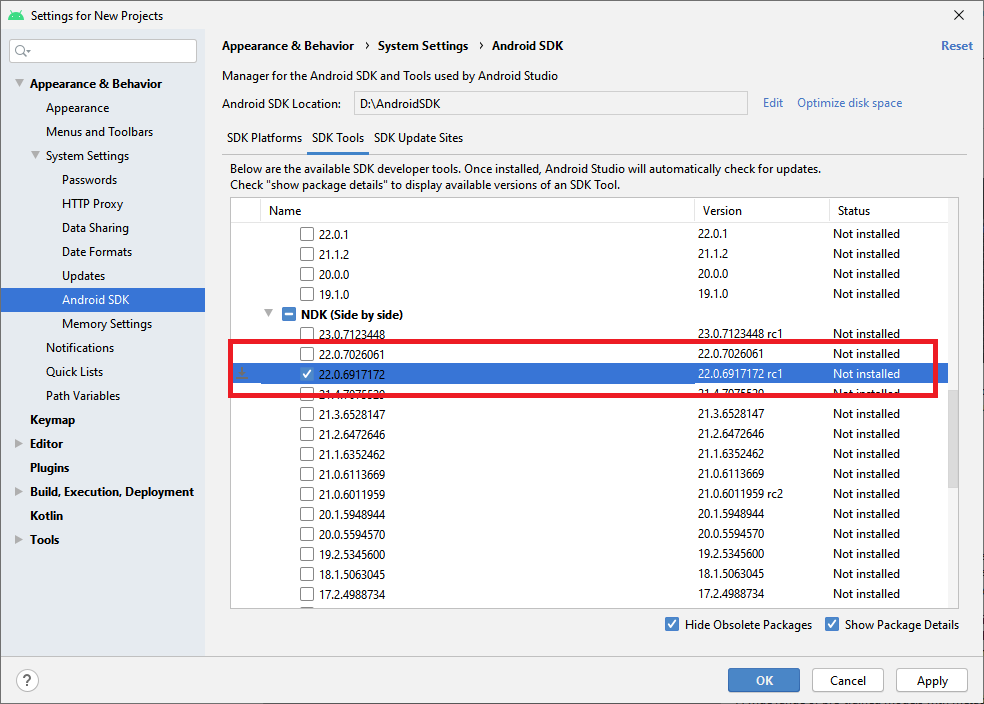Expand the Editor settings section
The height and width of the screenshot is (704, 984).
pos(19,444)
